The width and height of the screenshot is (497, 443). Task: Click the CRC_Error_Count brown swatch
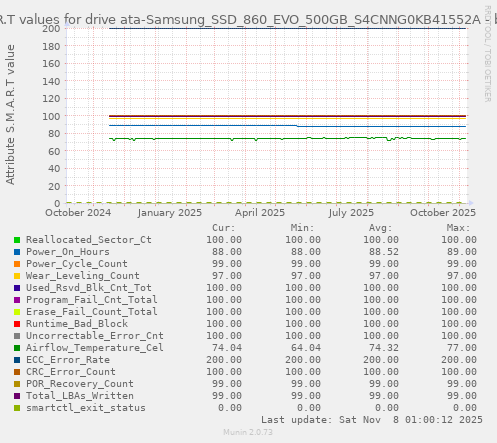click(x=17, y=372)
